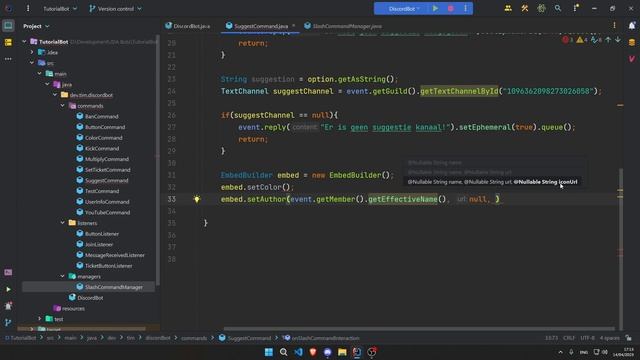Open the Git branch tool window

[8, 322]
